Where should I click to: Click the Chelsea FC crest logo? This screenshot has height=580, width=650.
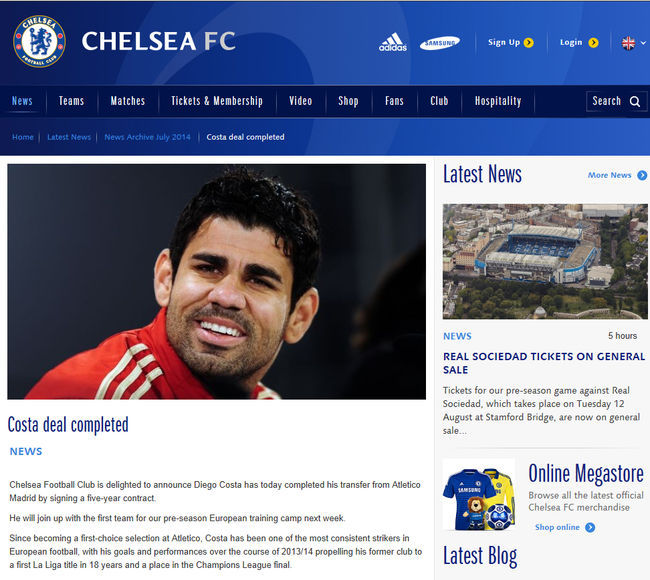pos(39,41)
